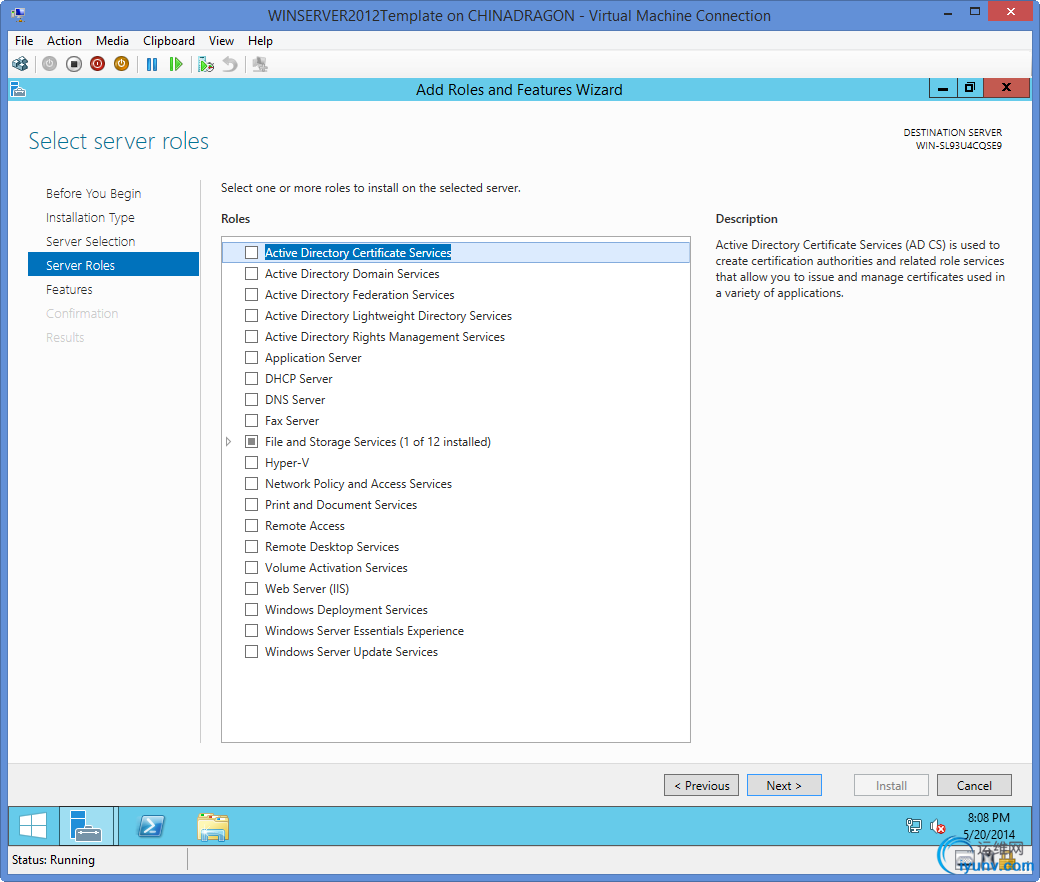1040x882 pixels.
Task: Open the Media menu
Action: tap(112, 40)
